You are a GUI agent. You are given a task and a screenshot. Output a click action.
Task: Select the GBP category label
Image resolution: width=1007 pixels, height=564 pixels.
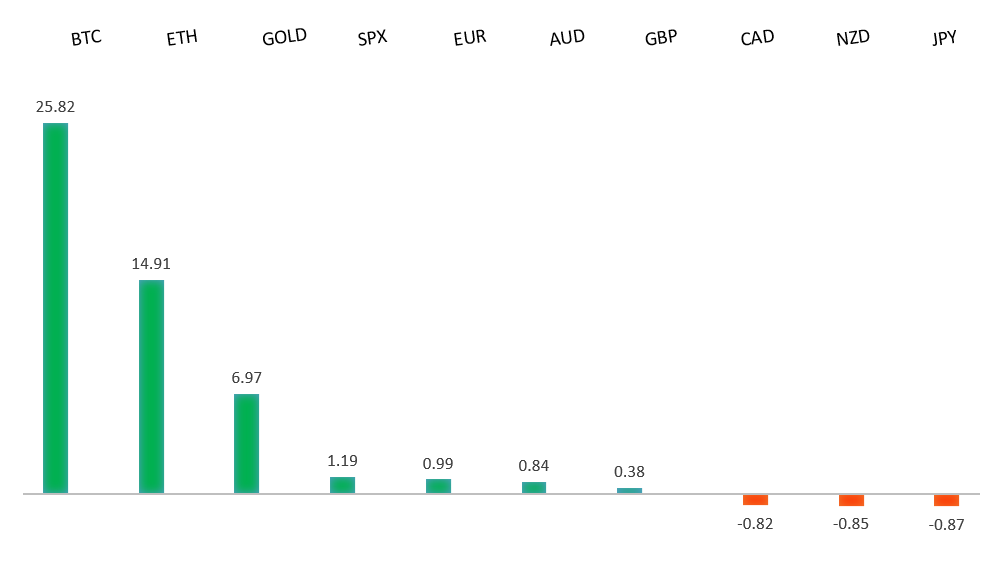click(662, 39)
